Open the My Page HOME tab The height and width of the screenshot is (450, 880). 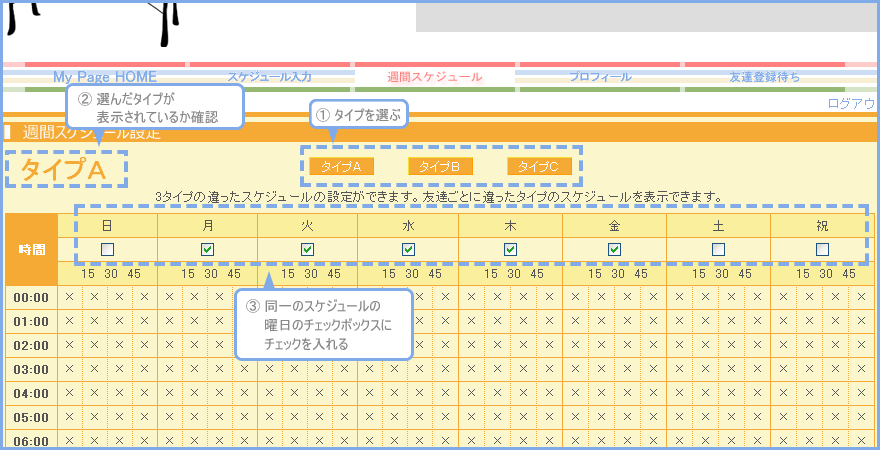pyautogui.click(x=105, y=77)
